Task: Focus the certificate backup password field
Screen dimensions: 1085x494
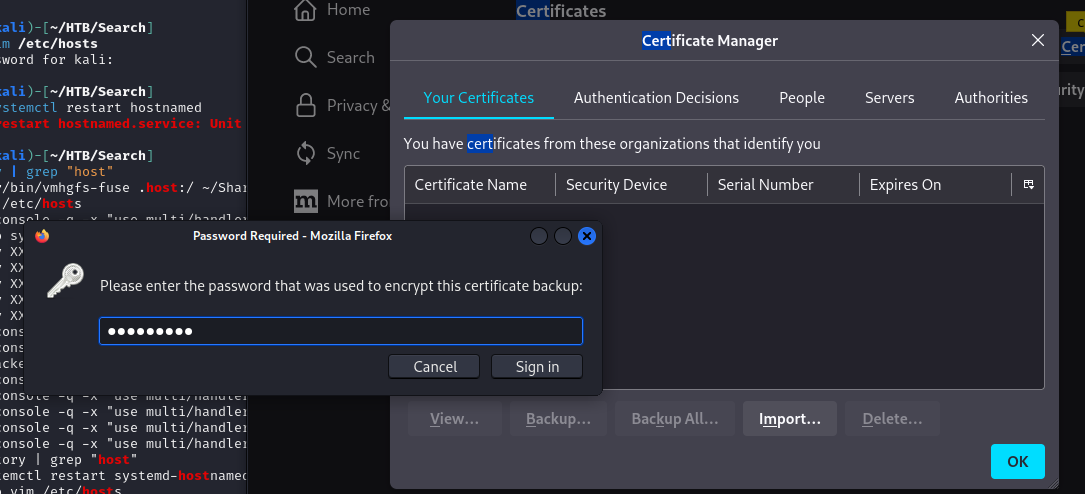Action: click(x=341, y=331)
